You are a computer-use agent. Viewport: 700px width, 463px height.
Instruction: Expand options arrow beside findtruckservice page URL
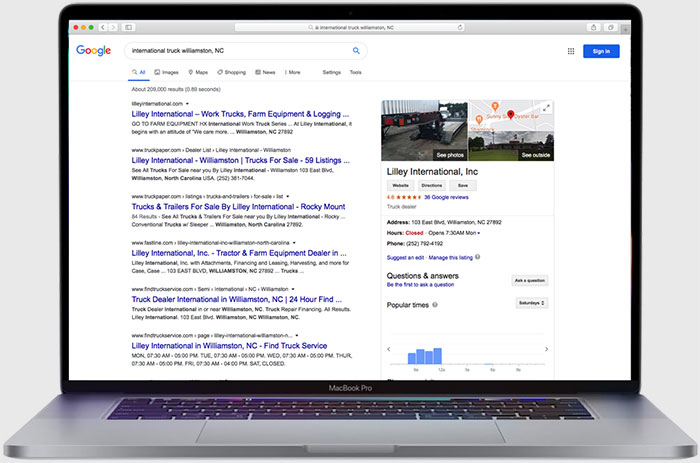(x=297, y=336)
